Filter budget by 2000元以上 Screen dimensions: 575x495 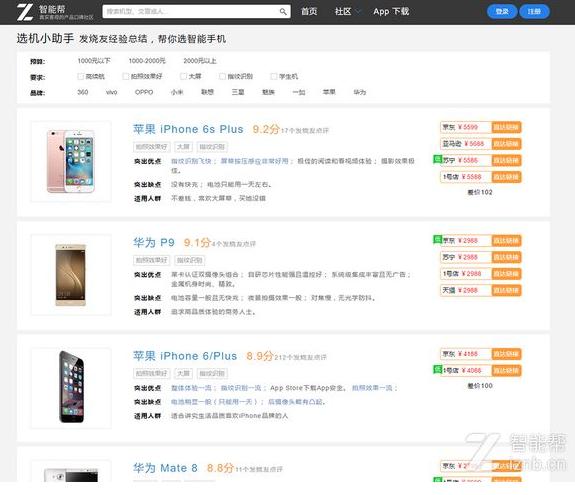(200, 61)
